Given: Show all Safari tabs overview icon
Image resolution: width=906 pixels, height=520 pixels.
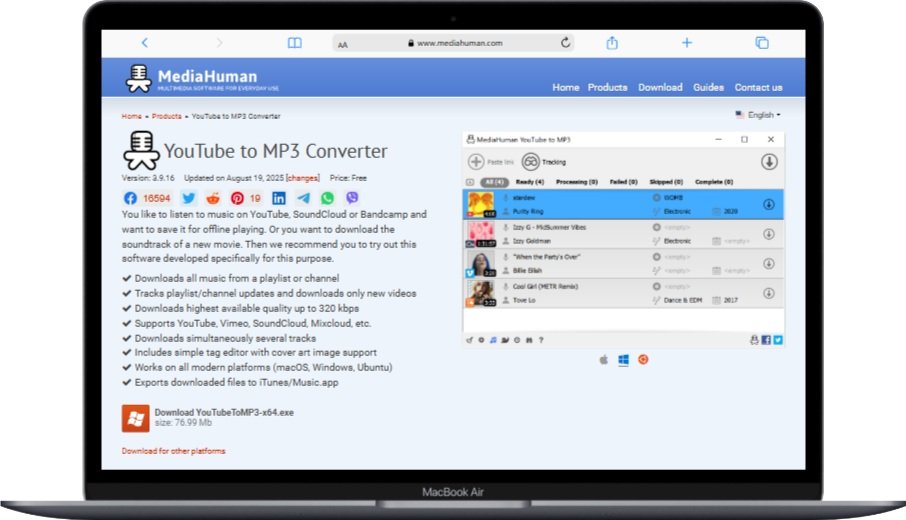Looking at the screenshot, I should [x=762, y=43].
